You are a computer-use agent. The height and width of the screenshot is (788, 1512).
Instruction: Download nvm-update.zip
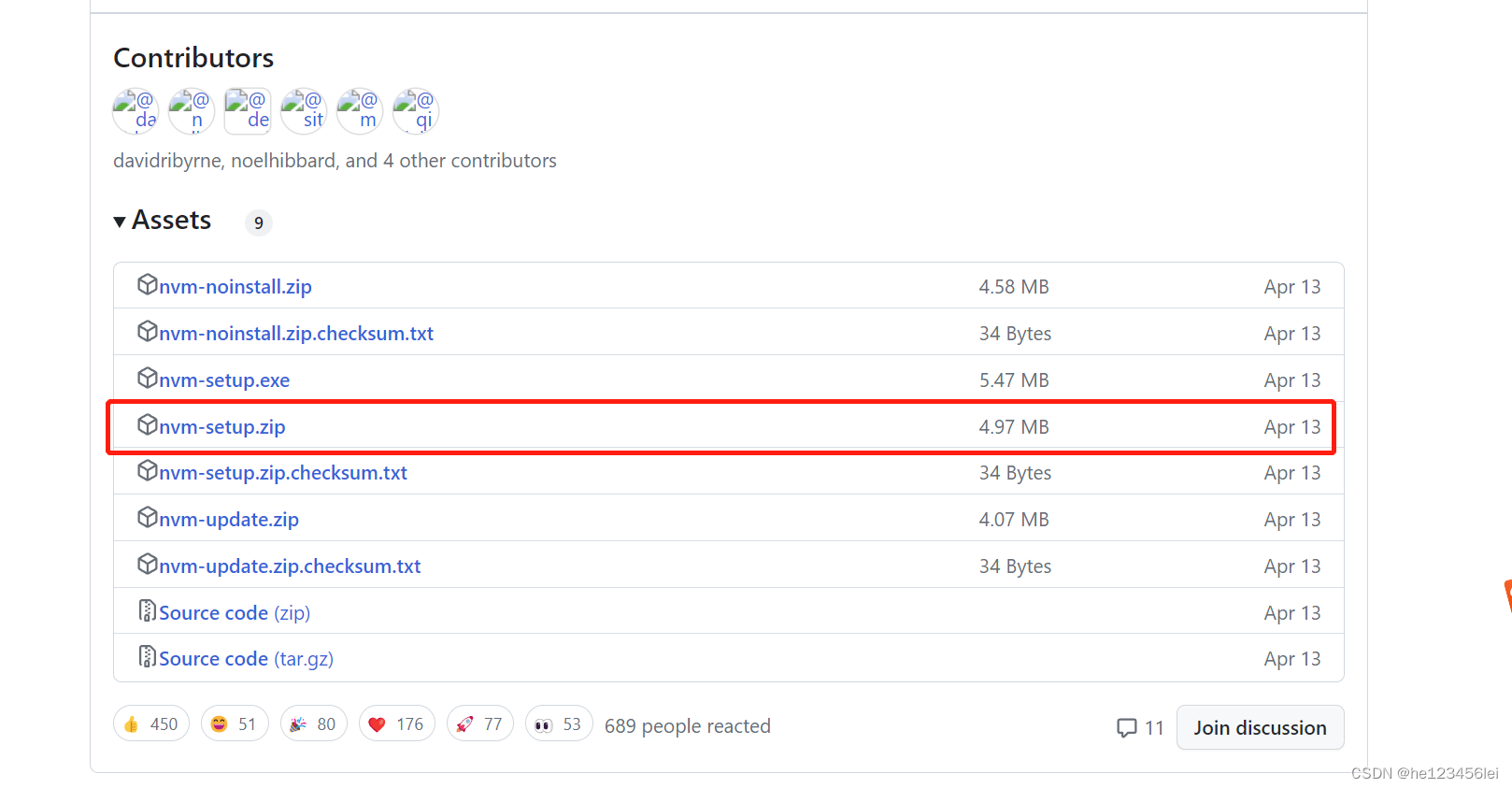[229, 520]
